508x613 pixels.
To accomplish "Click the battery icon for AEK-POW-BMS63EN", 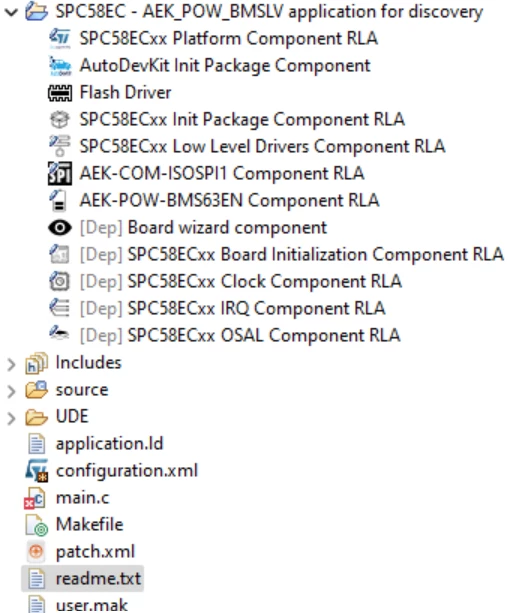I will pyautogui.click(x=59, y=200).
